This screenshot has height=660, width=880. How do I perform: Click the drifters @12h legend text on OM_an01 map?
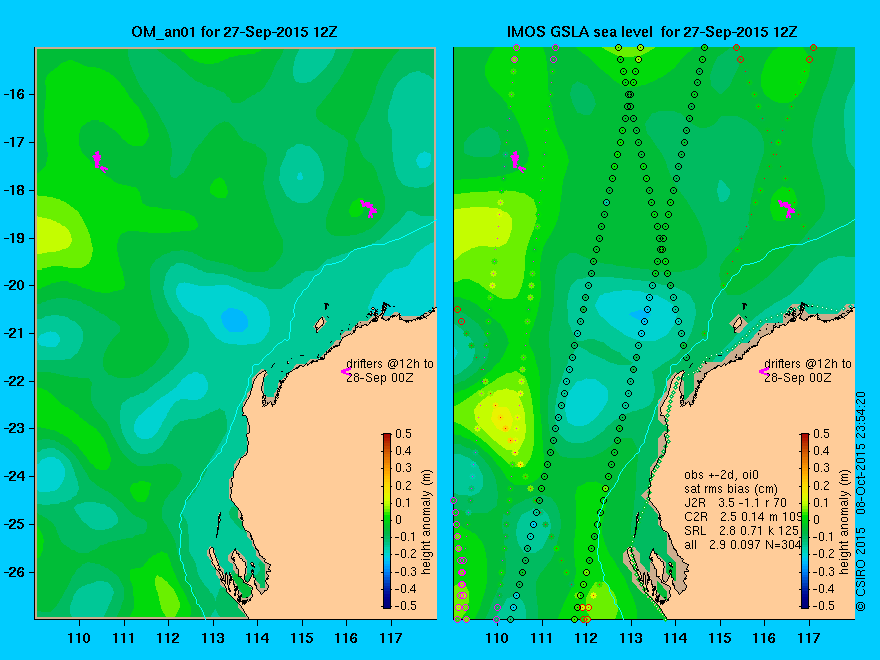389,370
